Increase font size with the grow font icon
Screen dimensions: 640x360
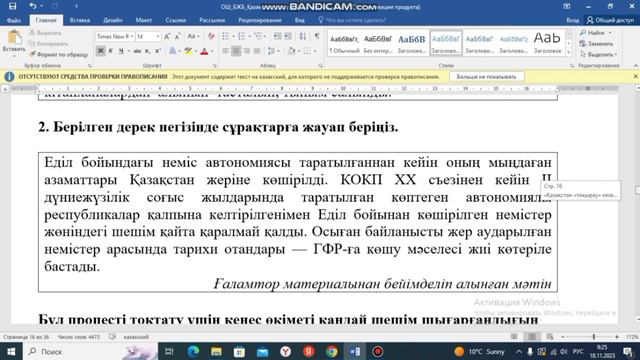tap(167, 37)
